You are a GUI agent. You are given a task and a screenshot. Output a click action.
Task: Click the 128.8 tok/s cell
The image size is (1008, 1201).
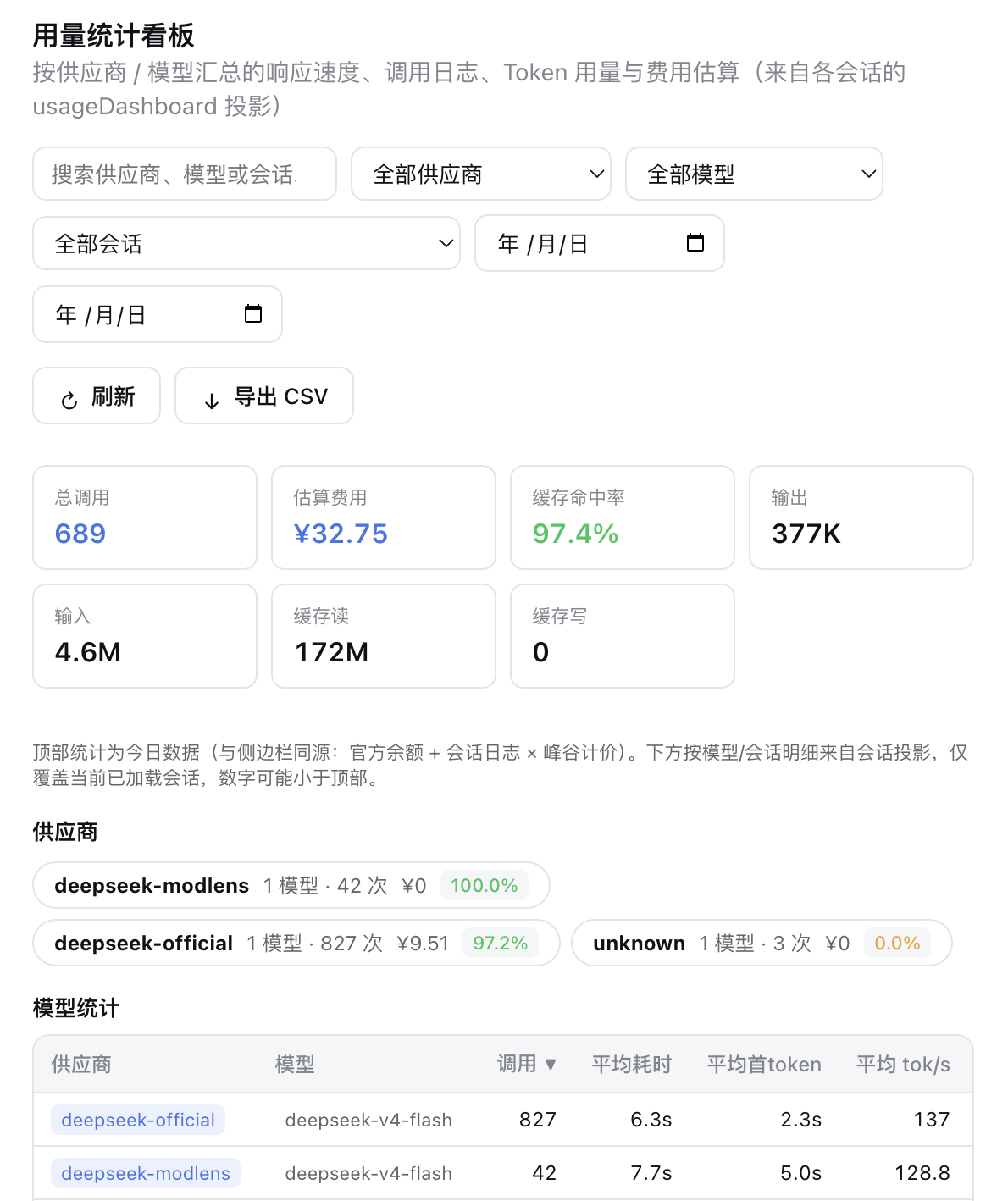(922, 1173)
